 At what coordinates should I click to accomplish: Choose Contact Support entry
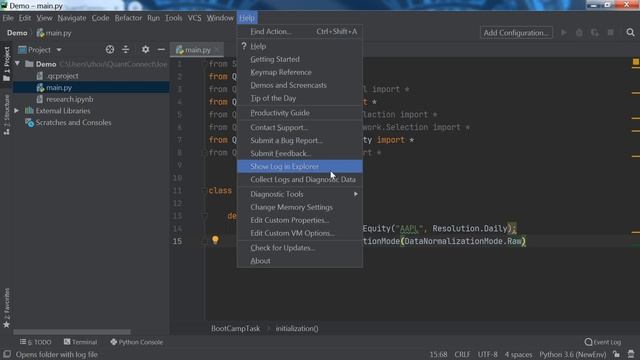(x=300, y=127)
